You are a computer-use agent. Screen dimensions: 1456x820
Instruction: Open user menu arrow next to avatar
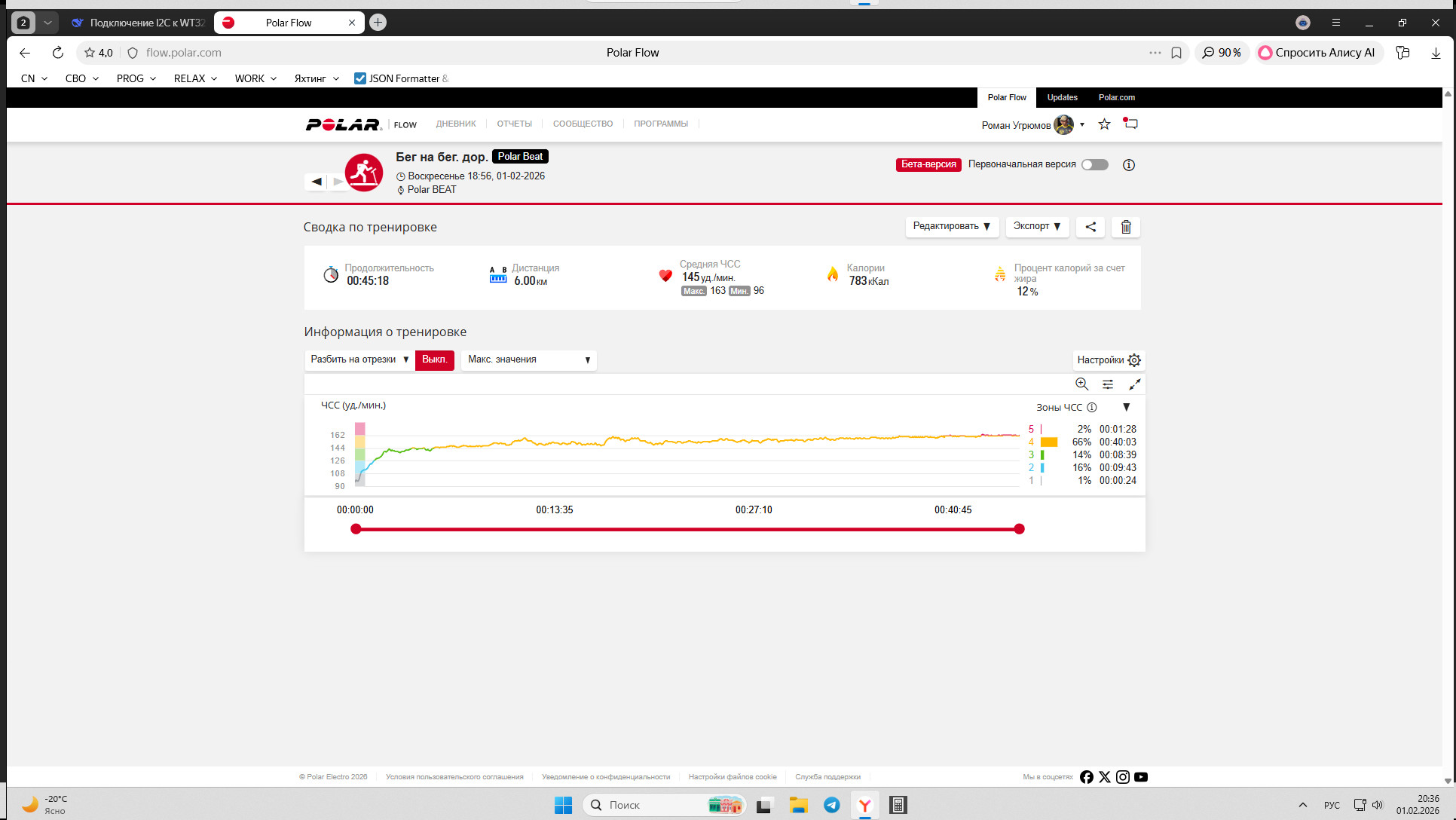(1082, 125)
